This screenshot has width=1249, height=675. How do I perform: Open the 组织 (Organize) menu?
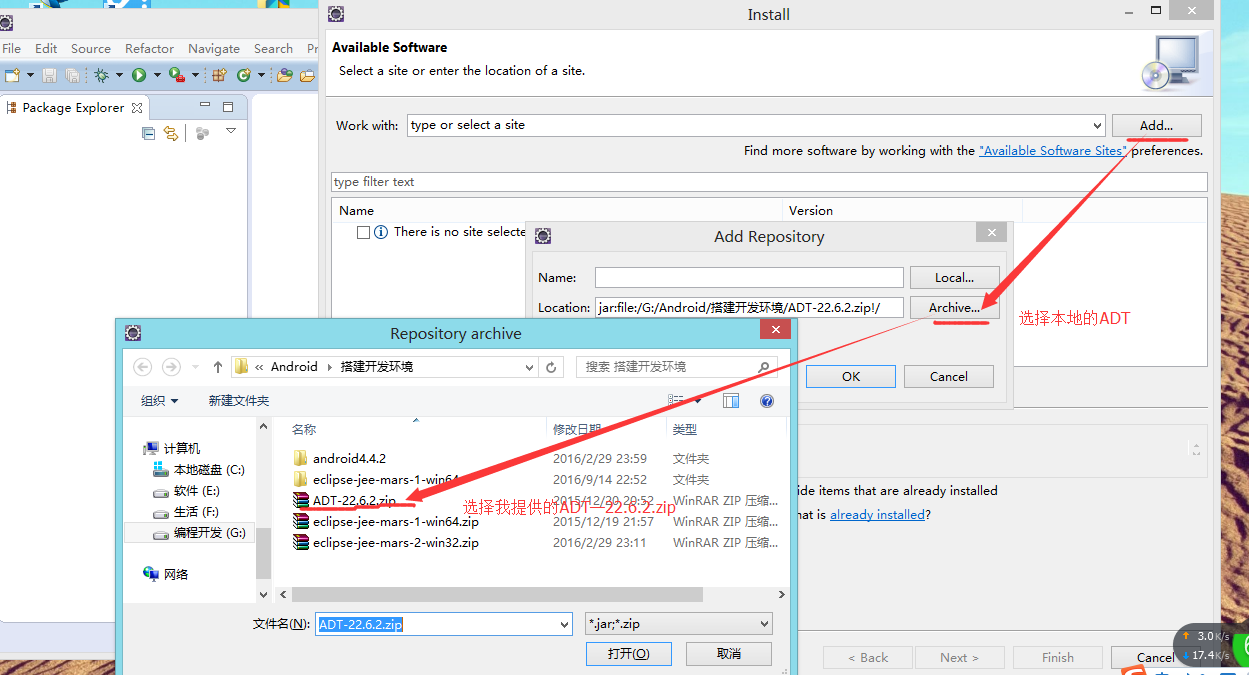[160, 400]
